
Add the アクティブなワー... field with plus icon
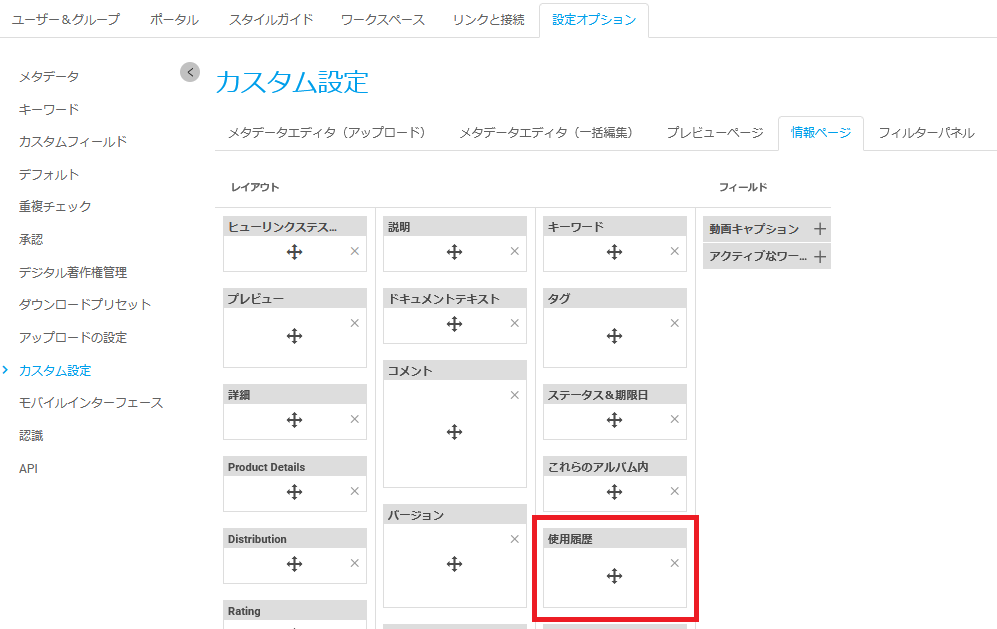click(x=820, y=257)
